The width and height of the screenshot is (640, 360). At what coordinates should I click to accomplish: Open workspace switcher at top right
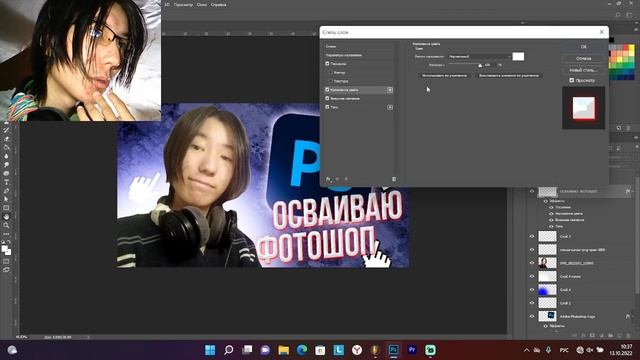[629, 15]
